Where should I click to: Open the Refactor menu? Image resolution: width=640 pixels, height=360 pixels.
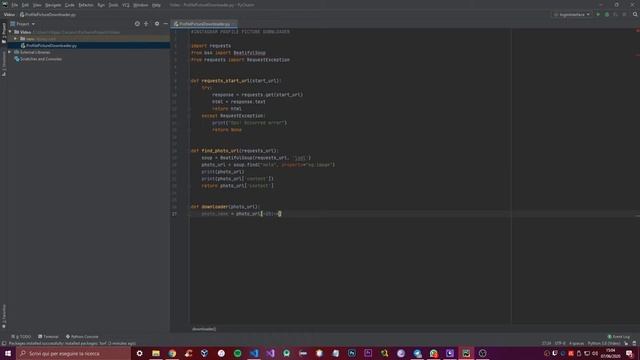point(86,5)
